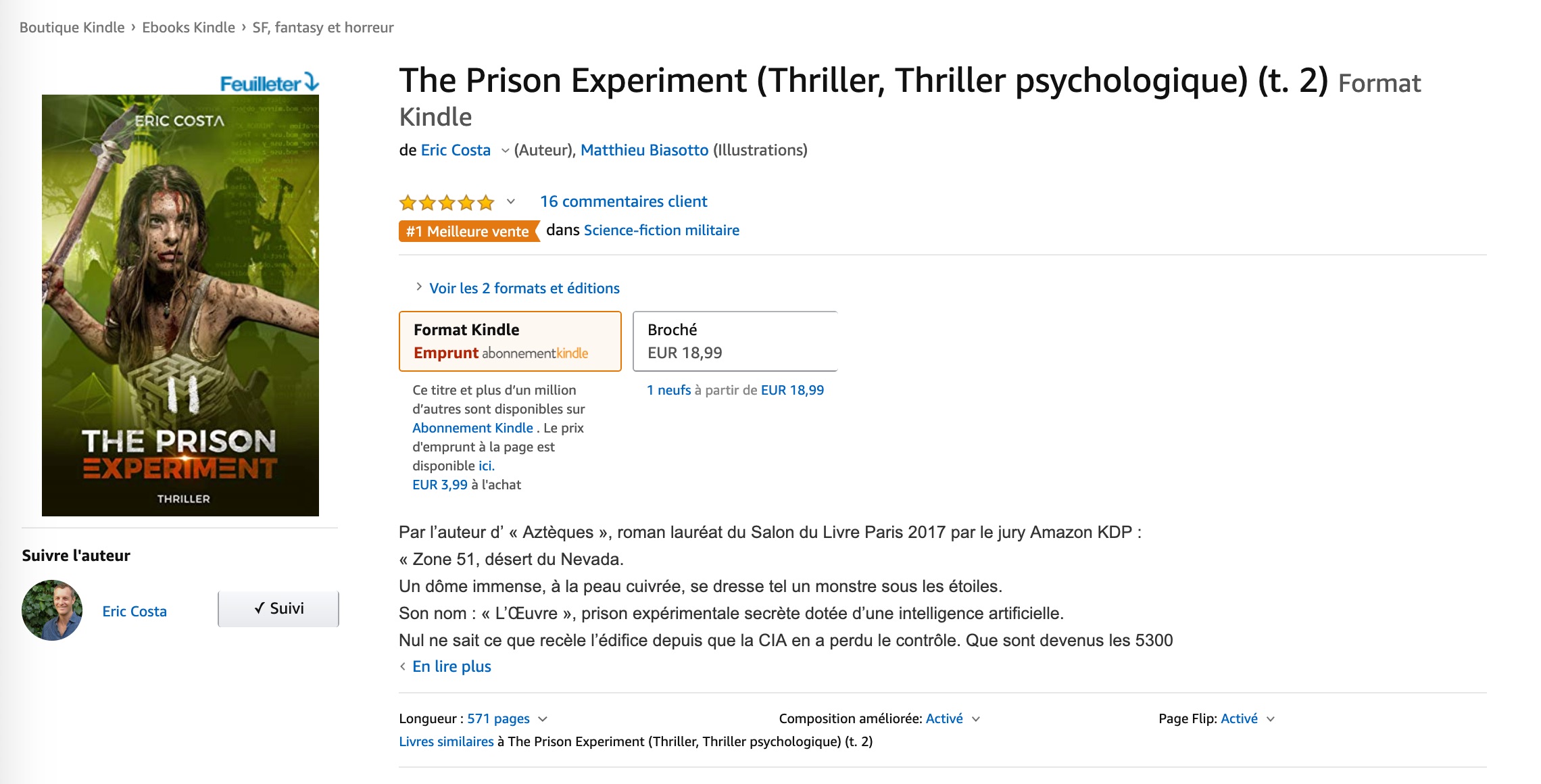The width and height of the screenshot is (1541, 784).
Task: Open the dropdown arrow beside Eric Costa
Action: coord(505,151)
